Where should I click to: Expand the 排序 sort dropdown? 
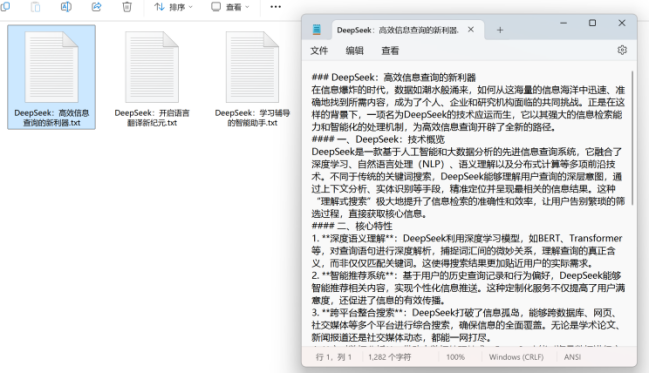[173, 7]
